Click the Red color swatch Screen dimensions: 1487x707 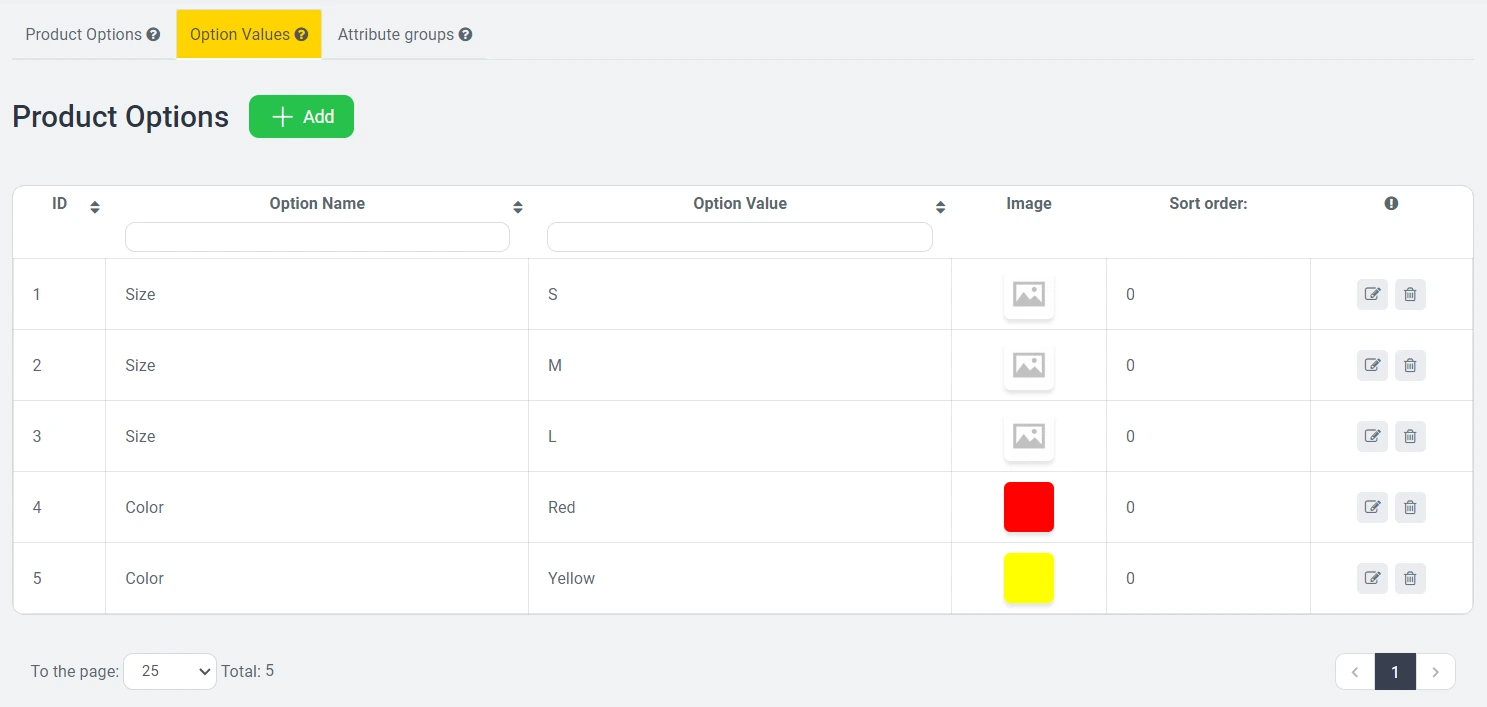click(1028, 507)
